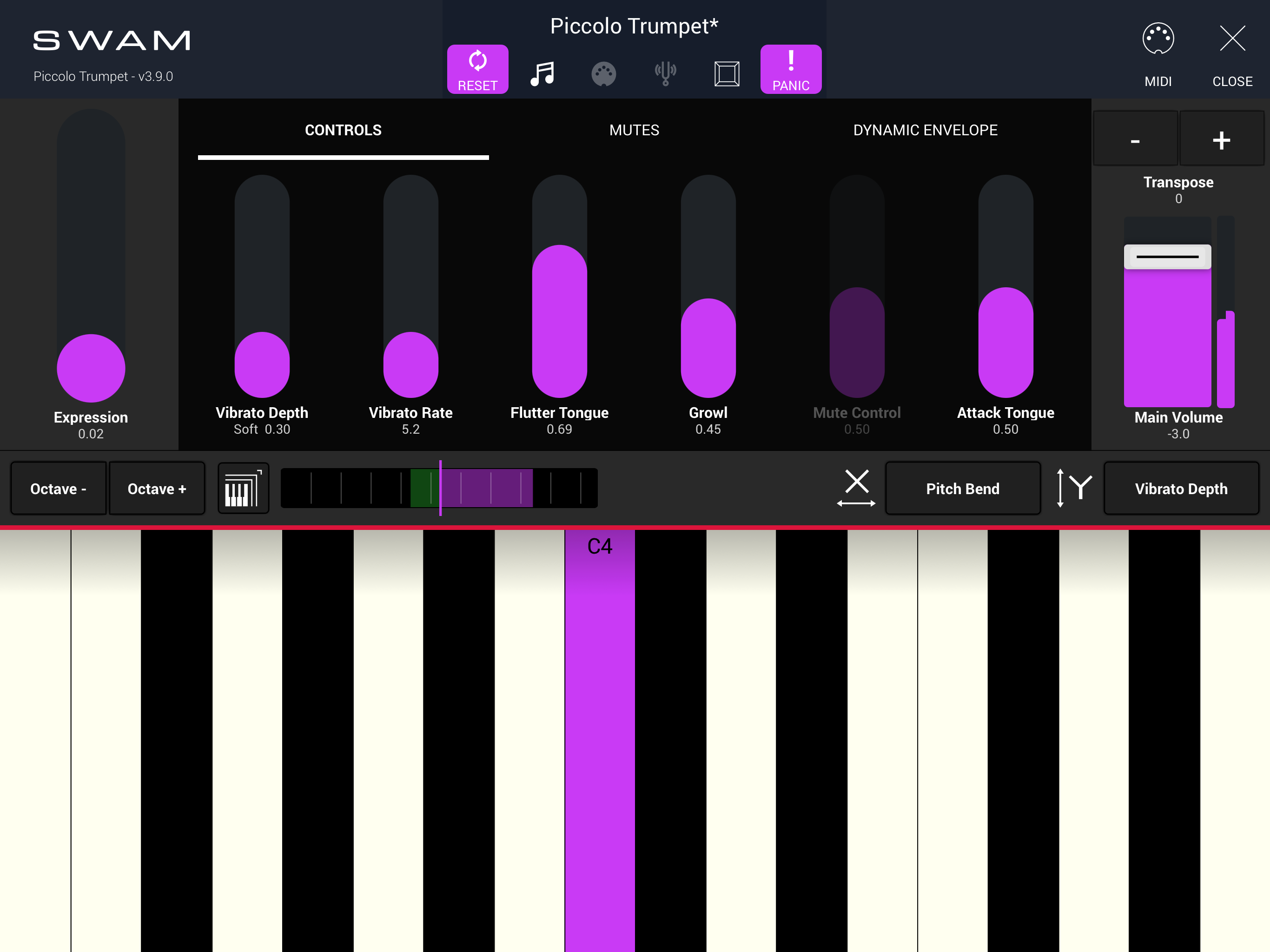Click the Expression slider
This screenshot has width=1270, height=952.
91,256
